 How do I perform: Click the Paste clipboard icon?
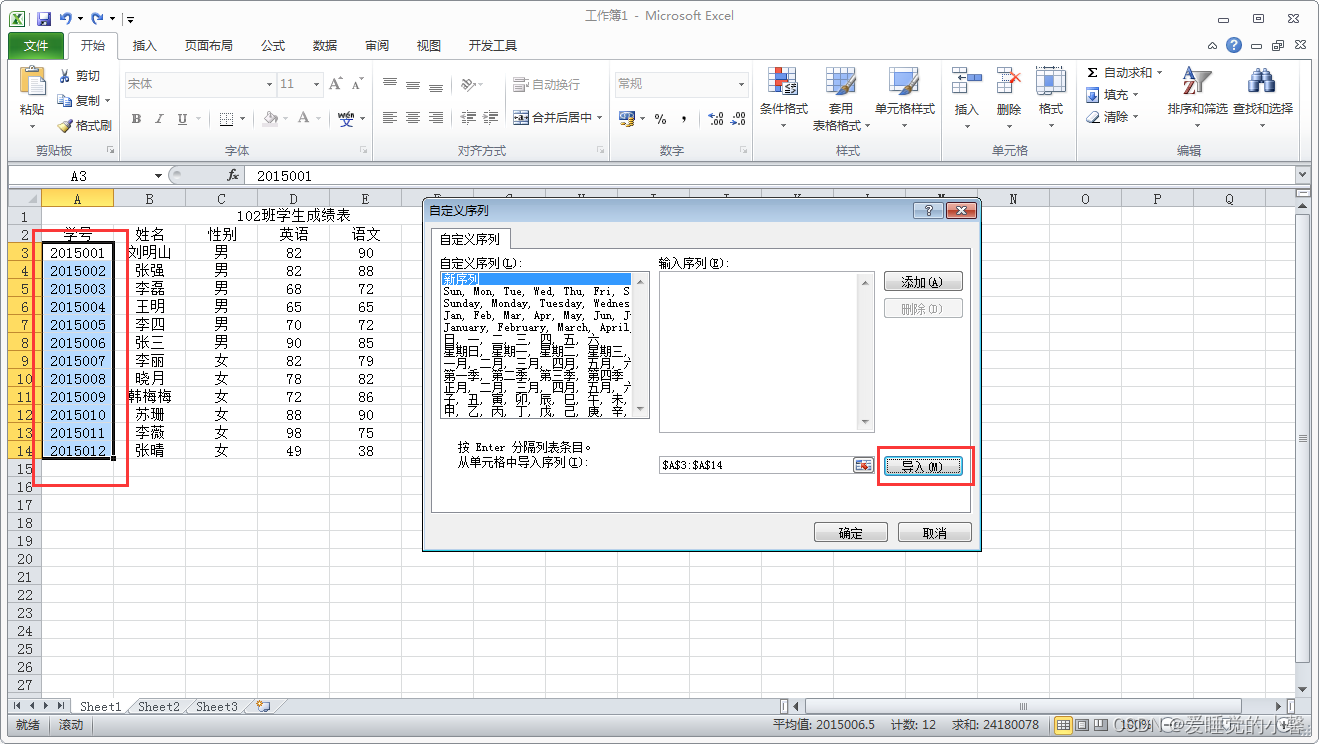click(32, 82)
